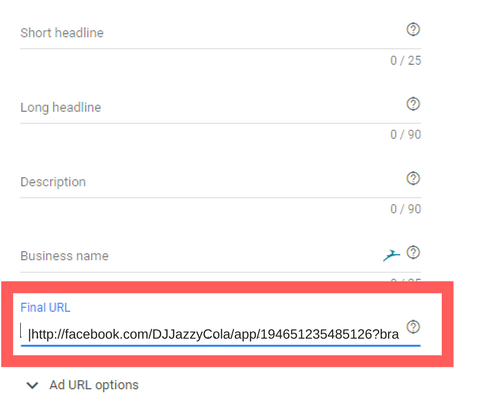
Task: Click the Ad URL options label
Action: pyautogui.click(x=94, y=385)
